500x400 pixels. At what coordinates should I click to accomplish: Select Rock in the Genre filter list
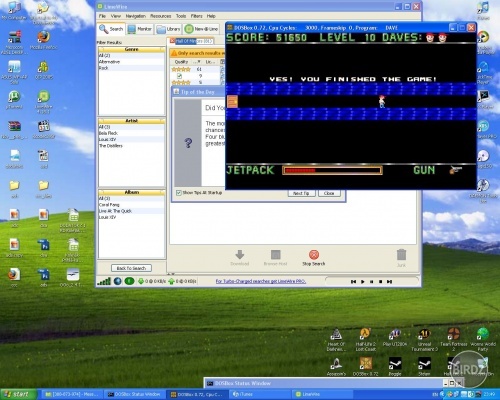131,68
